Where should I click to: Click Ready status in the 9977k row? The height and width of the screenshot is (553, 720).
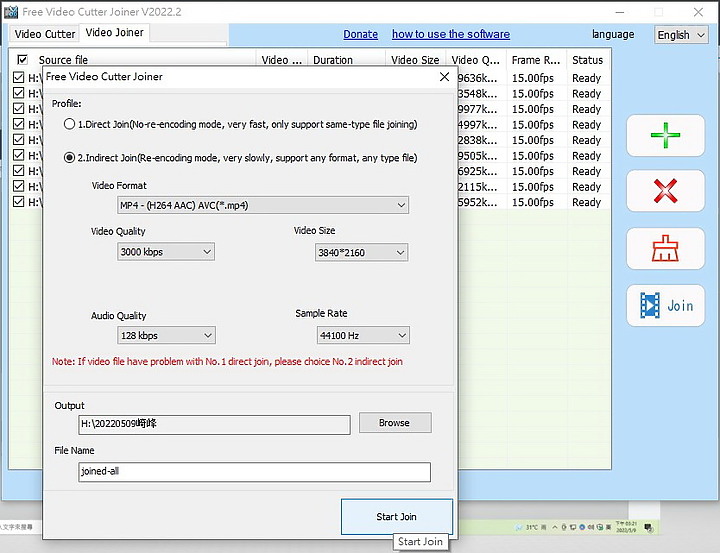point(586,109)
